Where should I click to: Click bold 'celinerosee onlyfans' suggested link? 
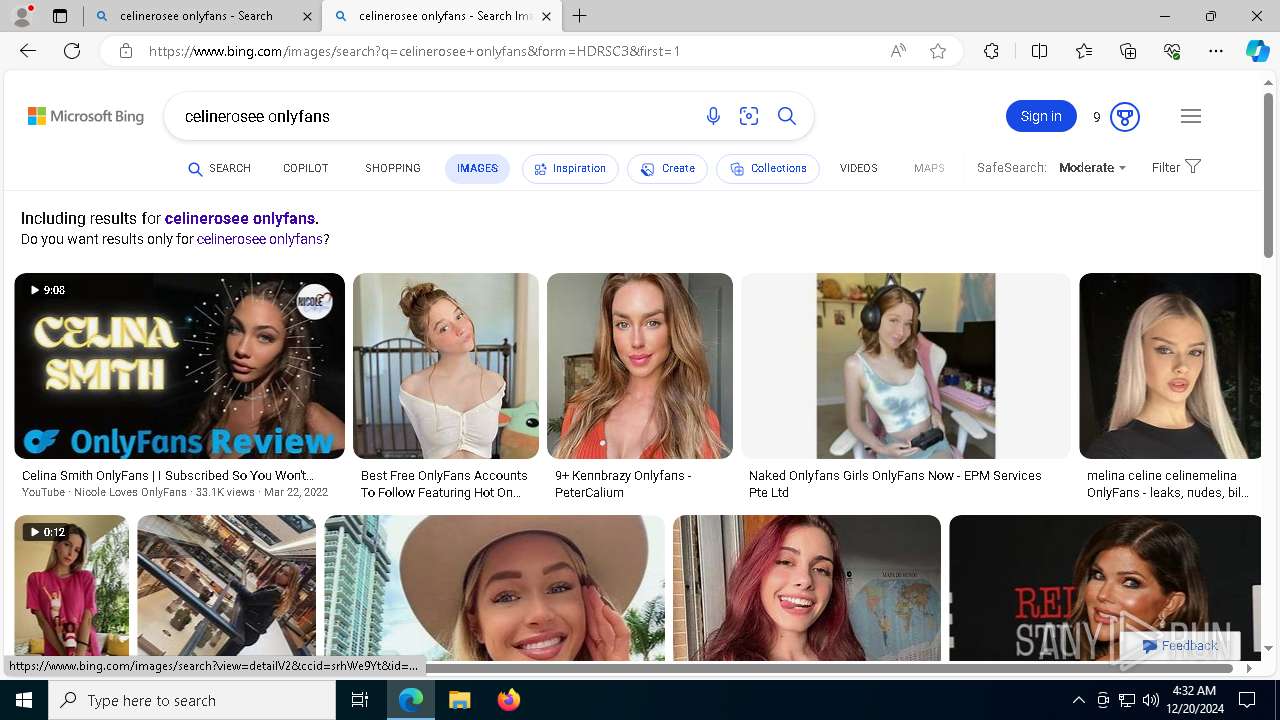click(x=240, y=219)
